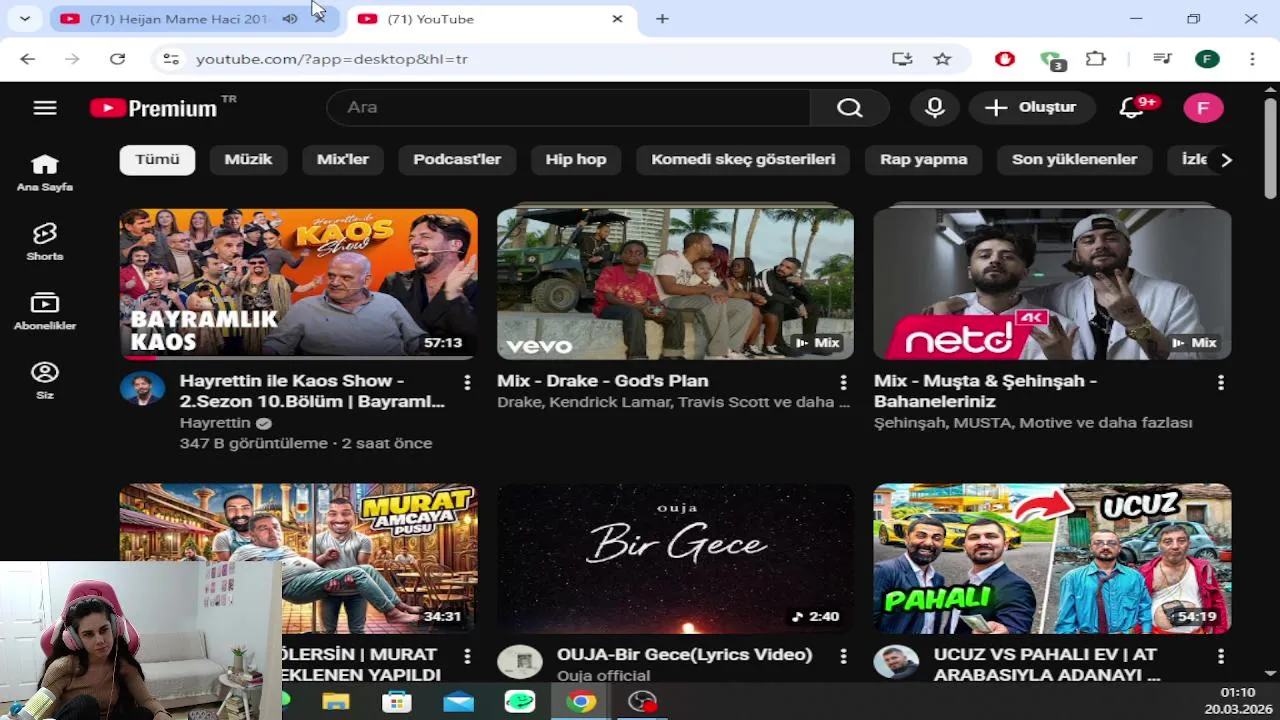Mute the Heijan Mame Haci tab audio

click(x=290, y=19)
